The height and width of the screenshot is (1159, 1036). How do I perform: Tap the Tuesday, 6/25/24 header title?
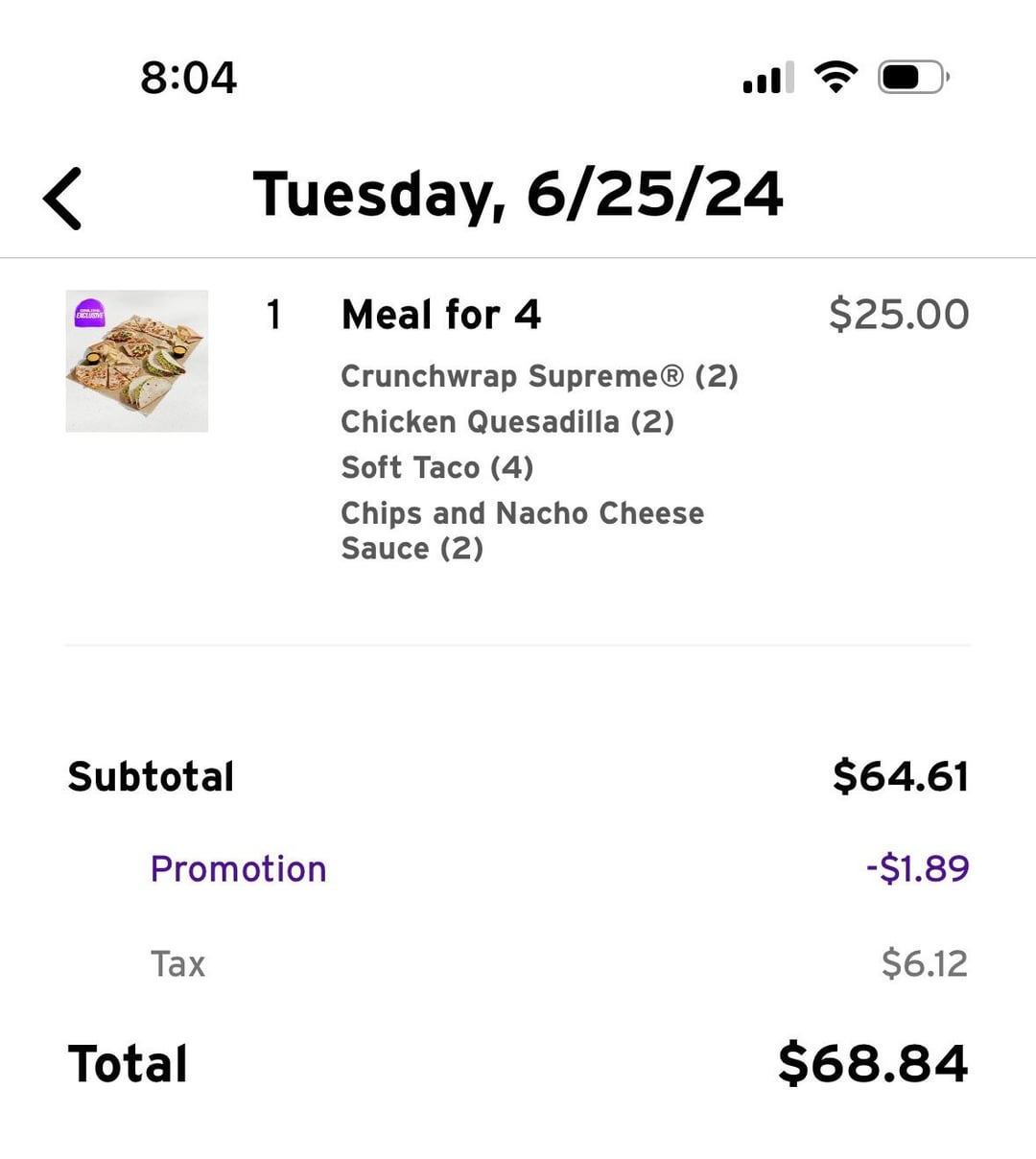pyautogui.click(x=518, y=195)
